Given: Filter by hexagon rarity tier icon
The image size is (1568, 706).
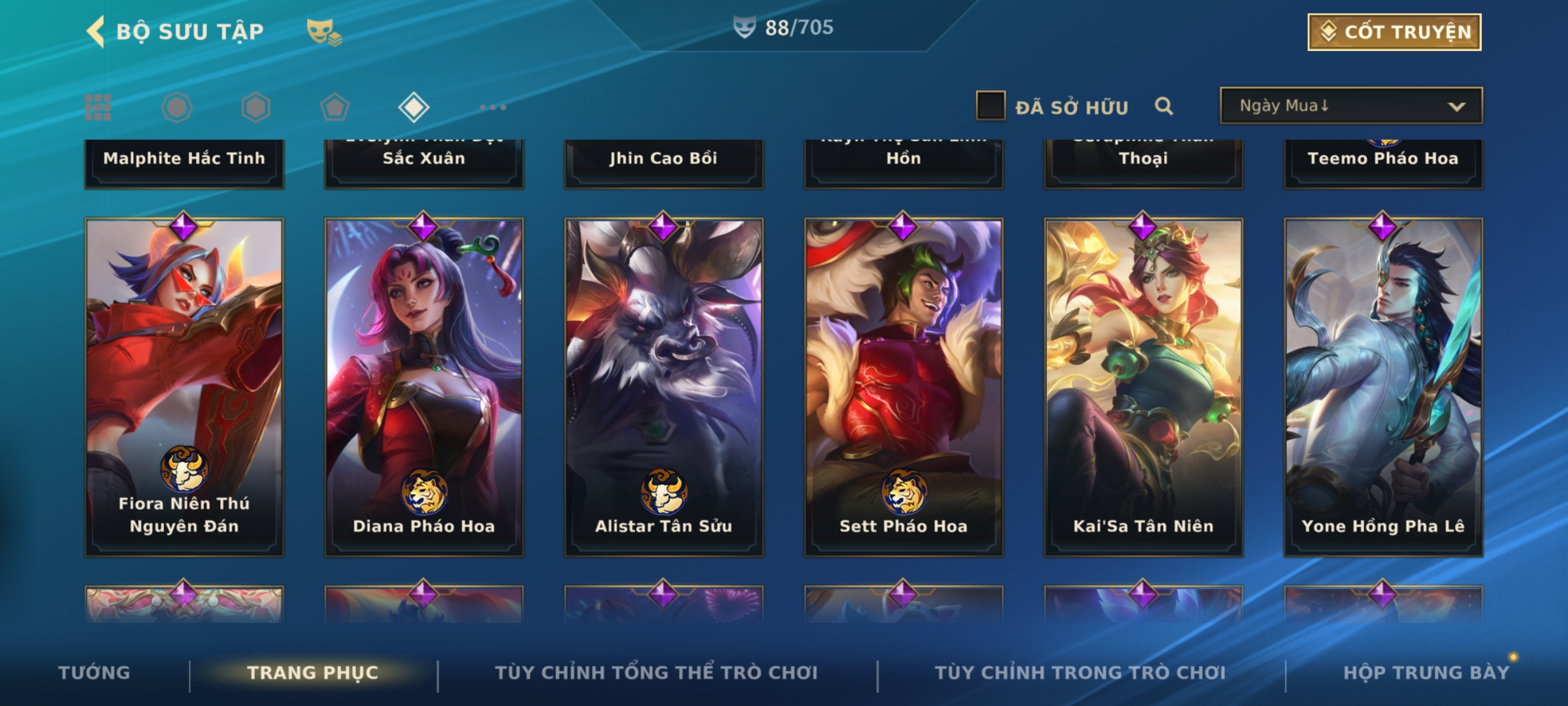Looking at the screenshot, I should [x=255, y=107].
